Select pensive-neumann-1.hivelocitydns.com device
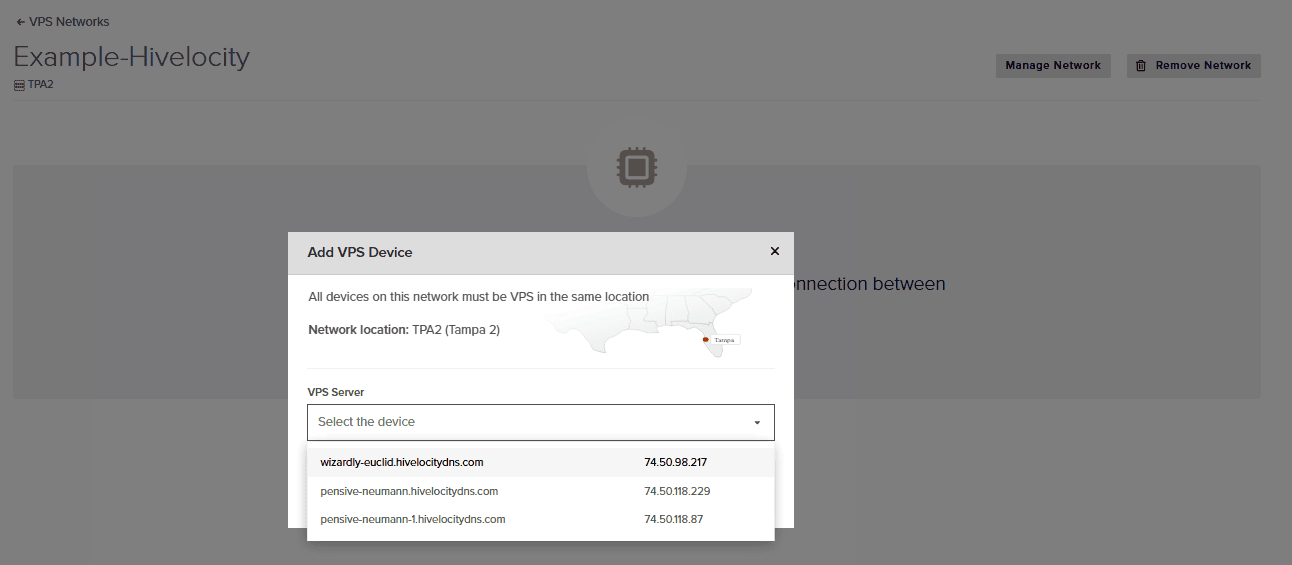 coord(541,519)
